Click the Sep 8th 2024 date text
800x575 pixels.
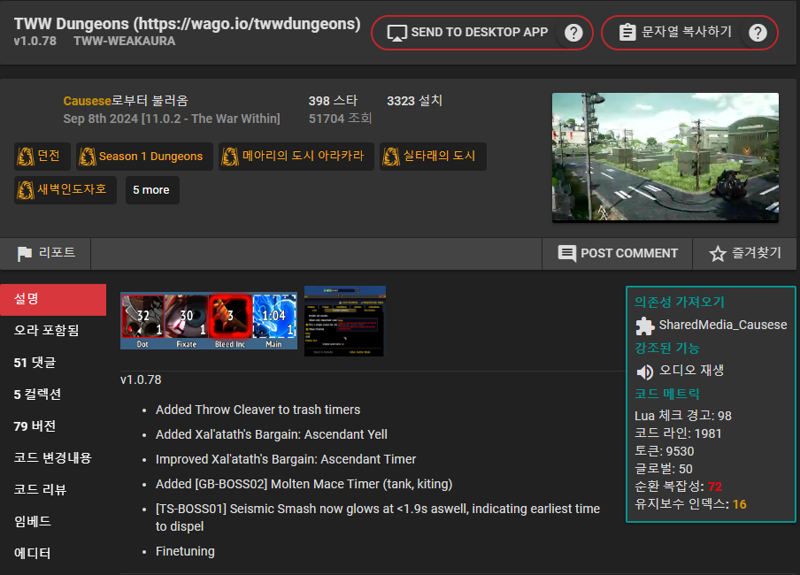click(171, 119)
